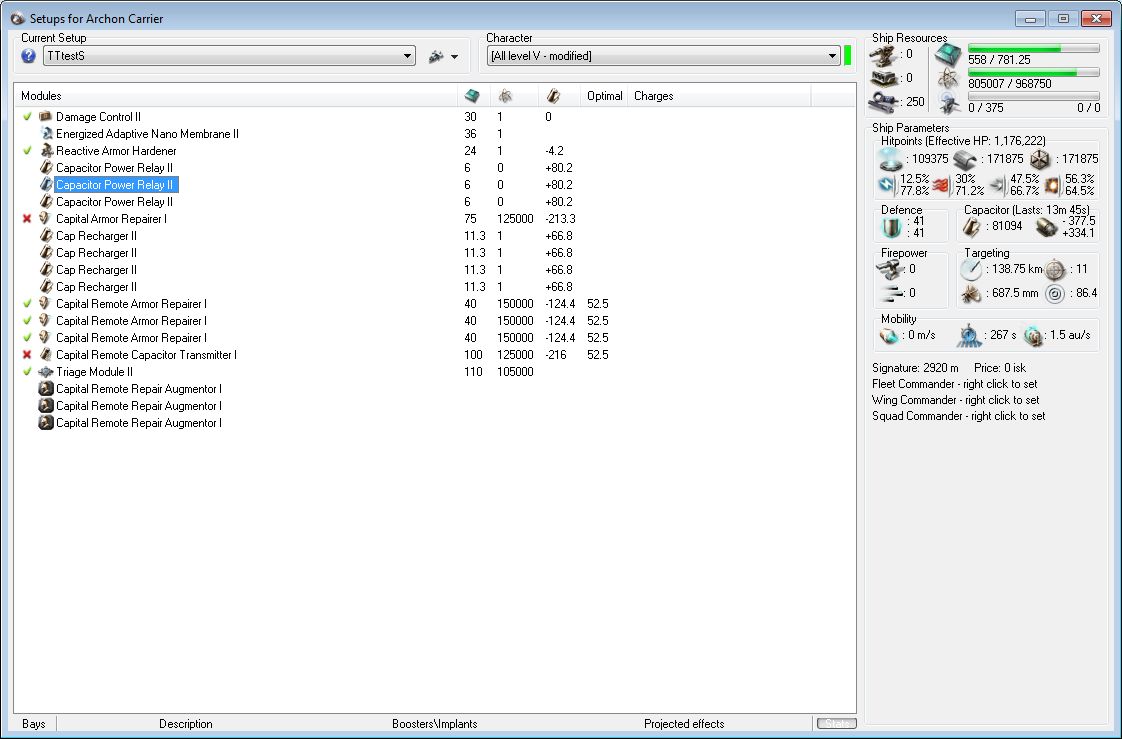1122x739 pixels.
Task: Click the Stats button at bottom right
Action: pos(836,724)
